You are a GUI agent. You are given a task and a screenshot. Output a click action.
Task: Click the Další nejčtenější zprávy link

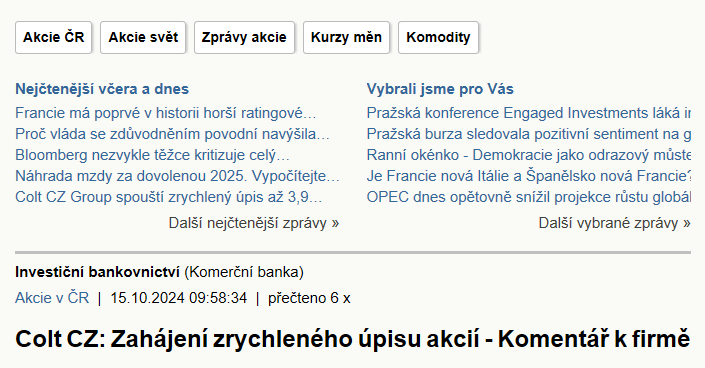(x=254, y=223)
